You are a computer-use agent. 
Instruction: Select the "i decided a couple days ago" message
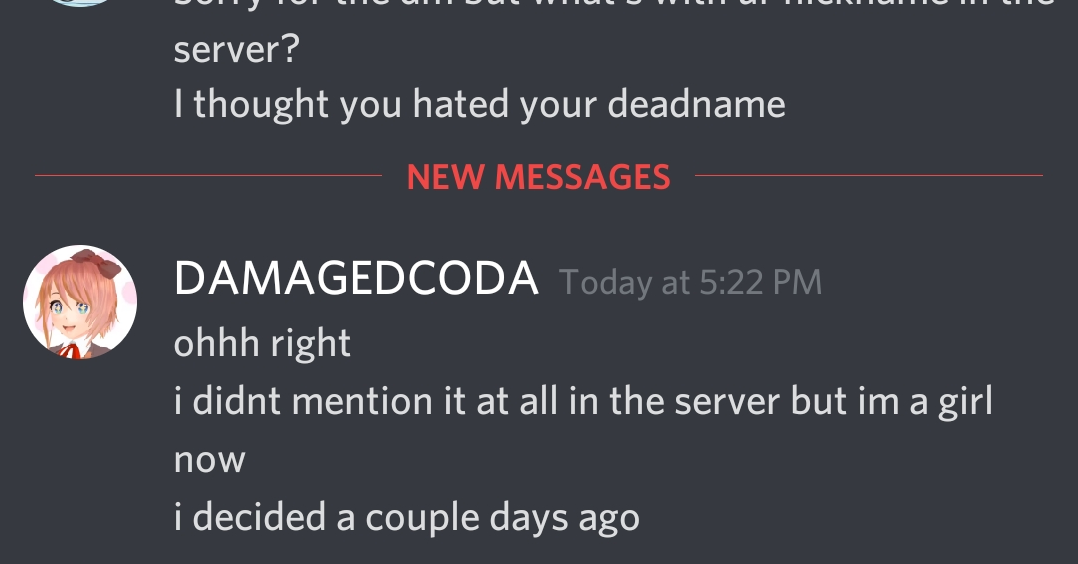[x=406, y=517]
